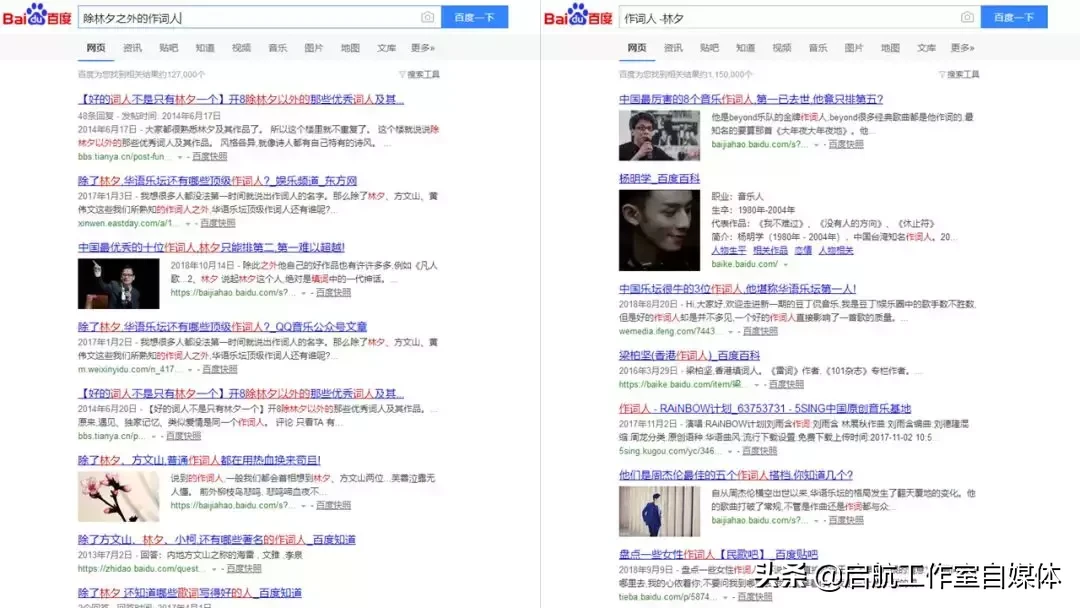This screenshot has height=608, width=1080.
Task: Open the 更多 dropdown on the right panel
Action: pos(962,46)
